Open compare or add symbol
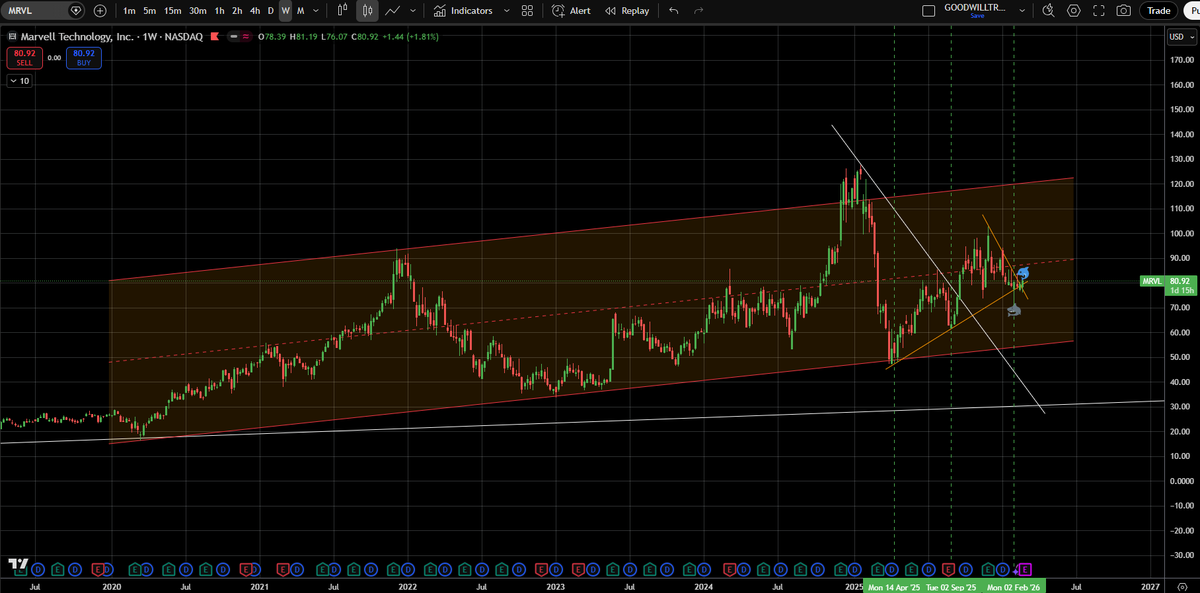1200x593 pixels. pyautogui.click(x=99, y=11)
